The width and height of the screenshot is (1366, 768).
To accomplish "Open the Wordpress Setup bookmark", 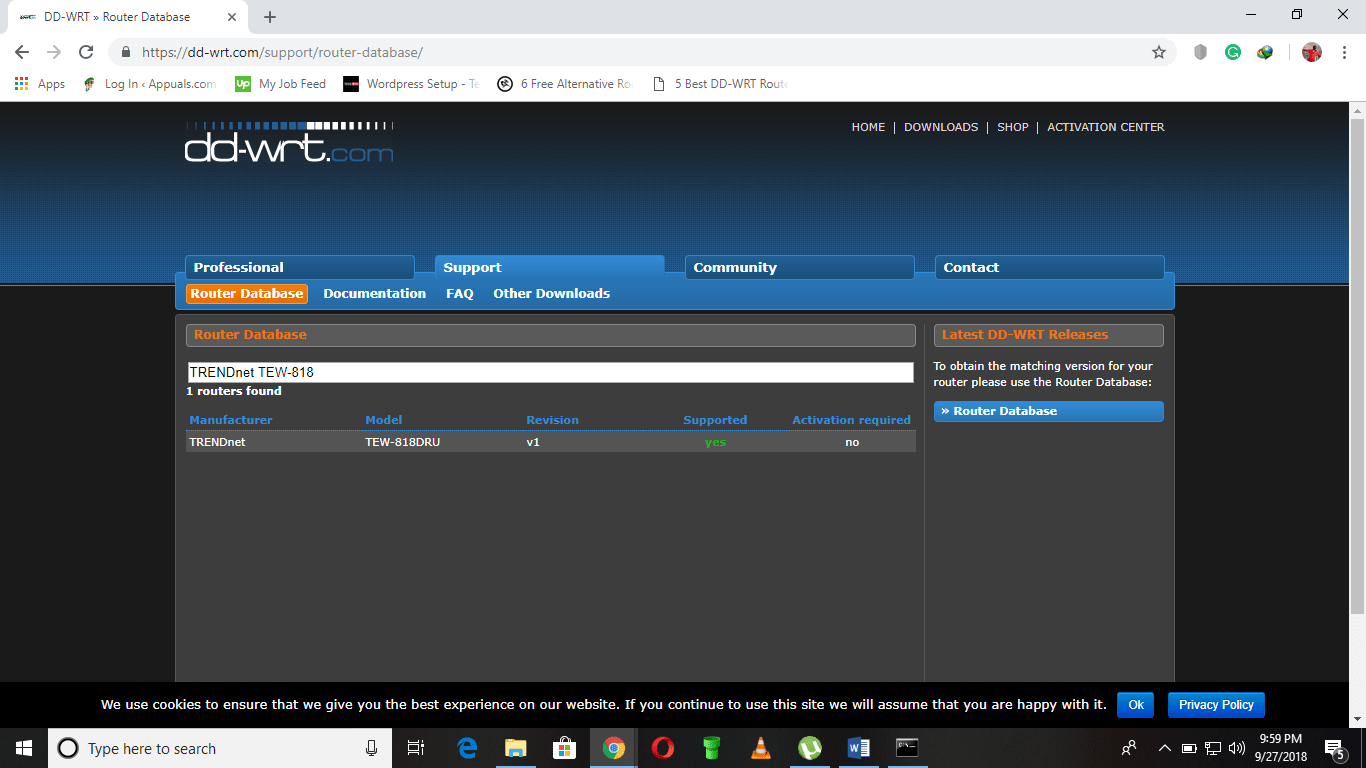I will click(411, 84).
